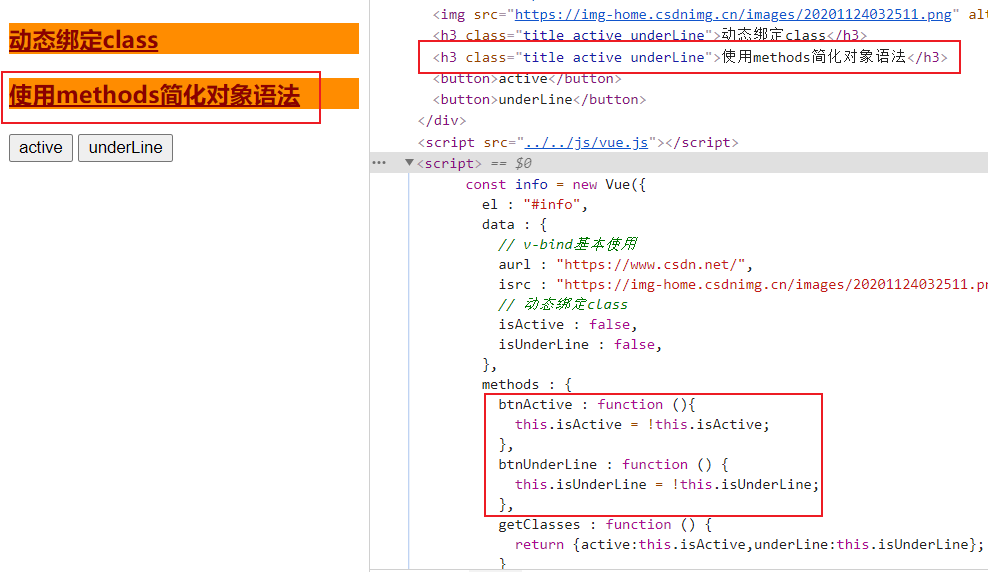
Task: Click the isUnderLine : false line
Action: click(580, 345)
